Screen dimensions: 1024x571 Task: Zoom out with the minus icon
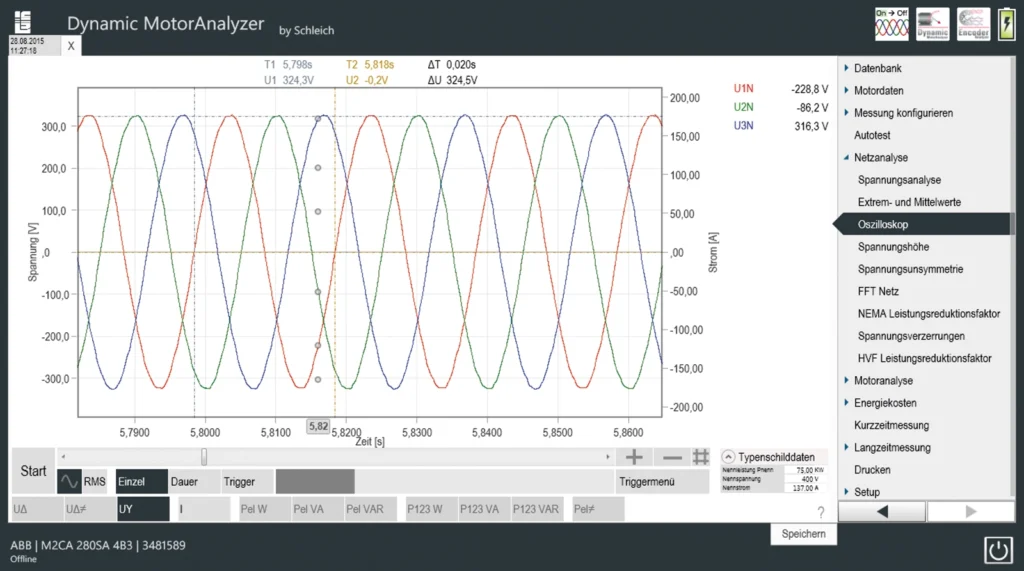672,457
